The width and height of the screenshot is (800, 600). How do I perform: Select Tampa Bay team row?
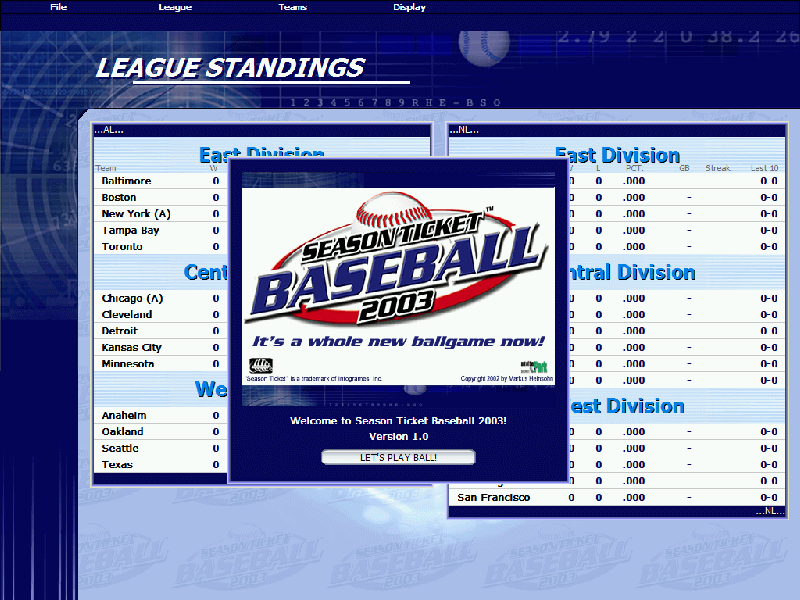[161, 230]
